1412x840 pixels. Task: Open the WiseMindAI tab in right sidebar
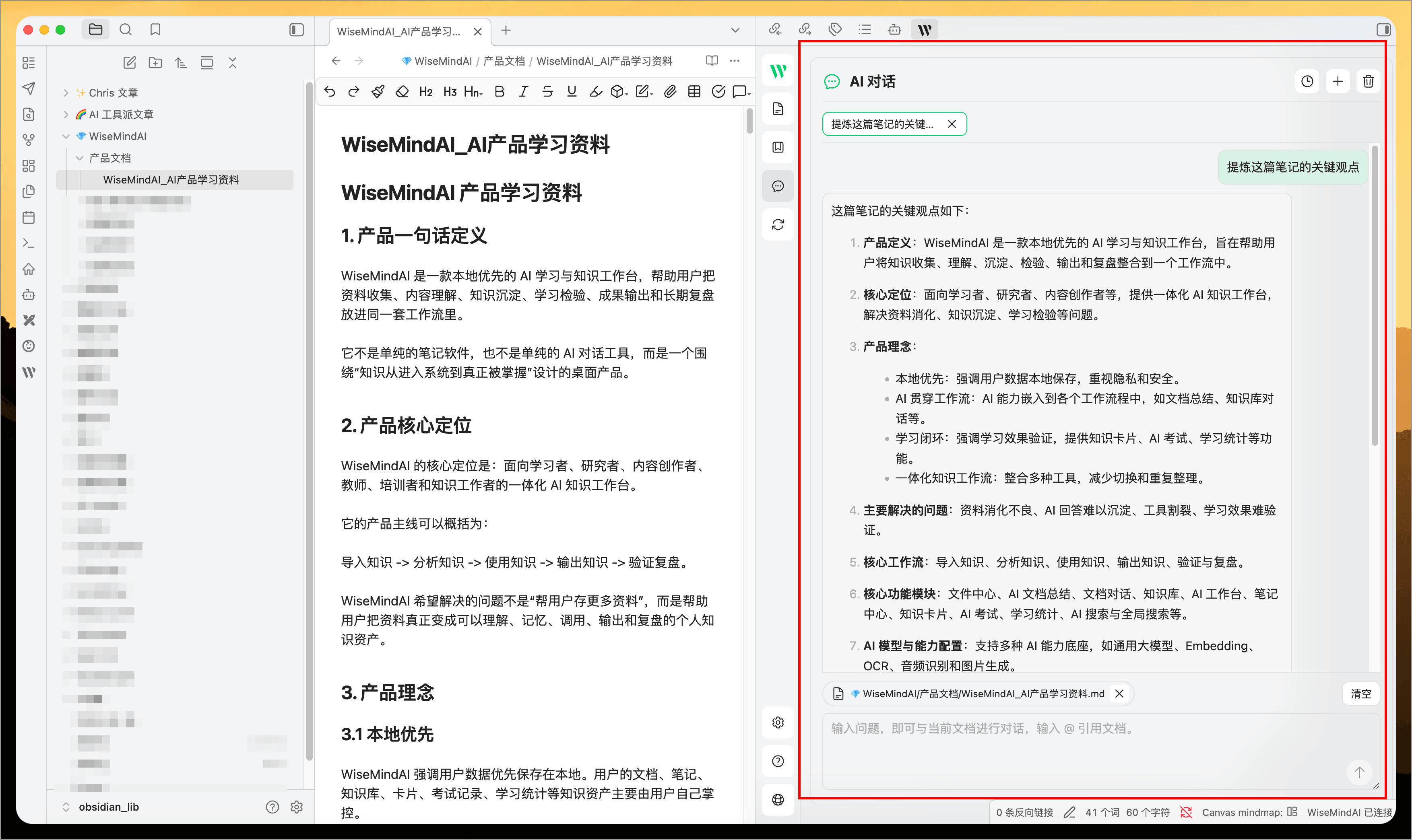925,29
